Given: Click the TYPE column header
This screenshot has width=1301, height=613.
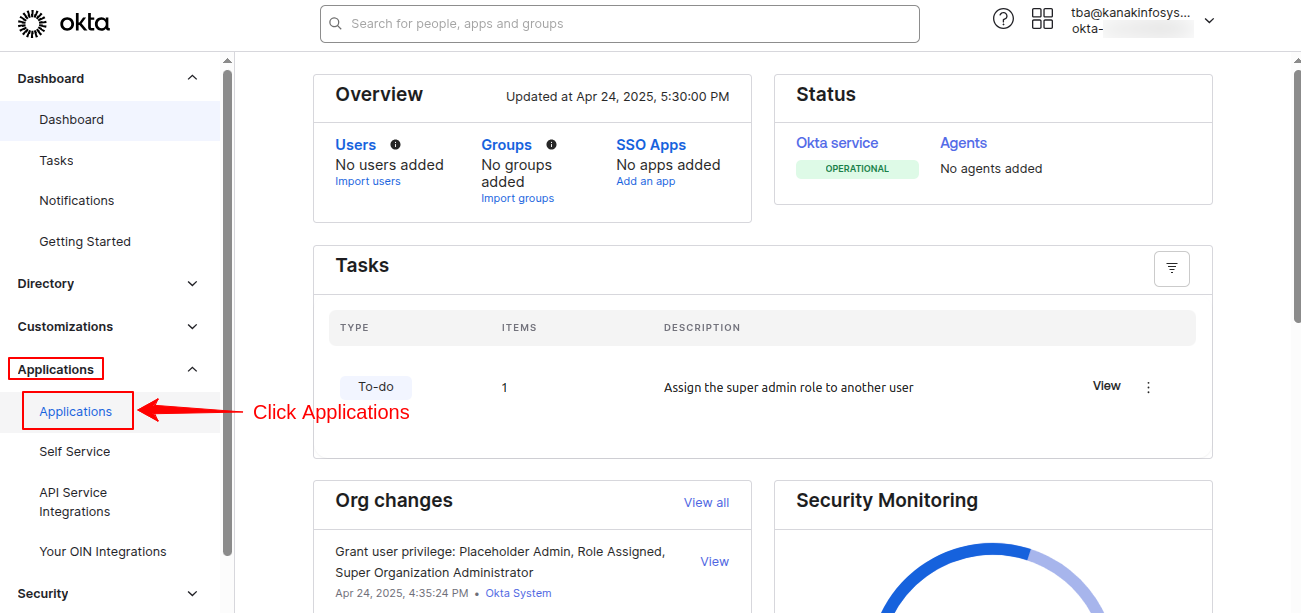Looking at the screenshot, I should tap(355, 328).
